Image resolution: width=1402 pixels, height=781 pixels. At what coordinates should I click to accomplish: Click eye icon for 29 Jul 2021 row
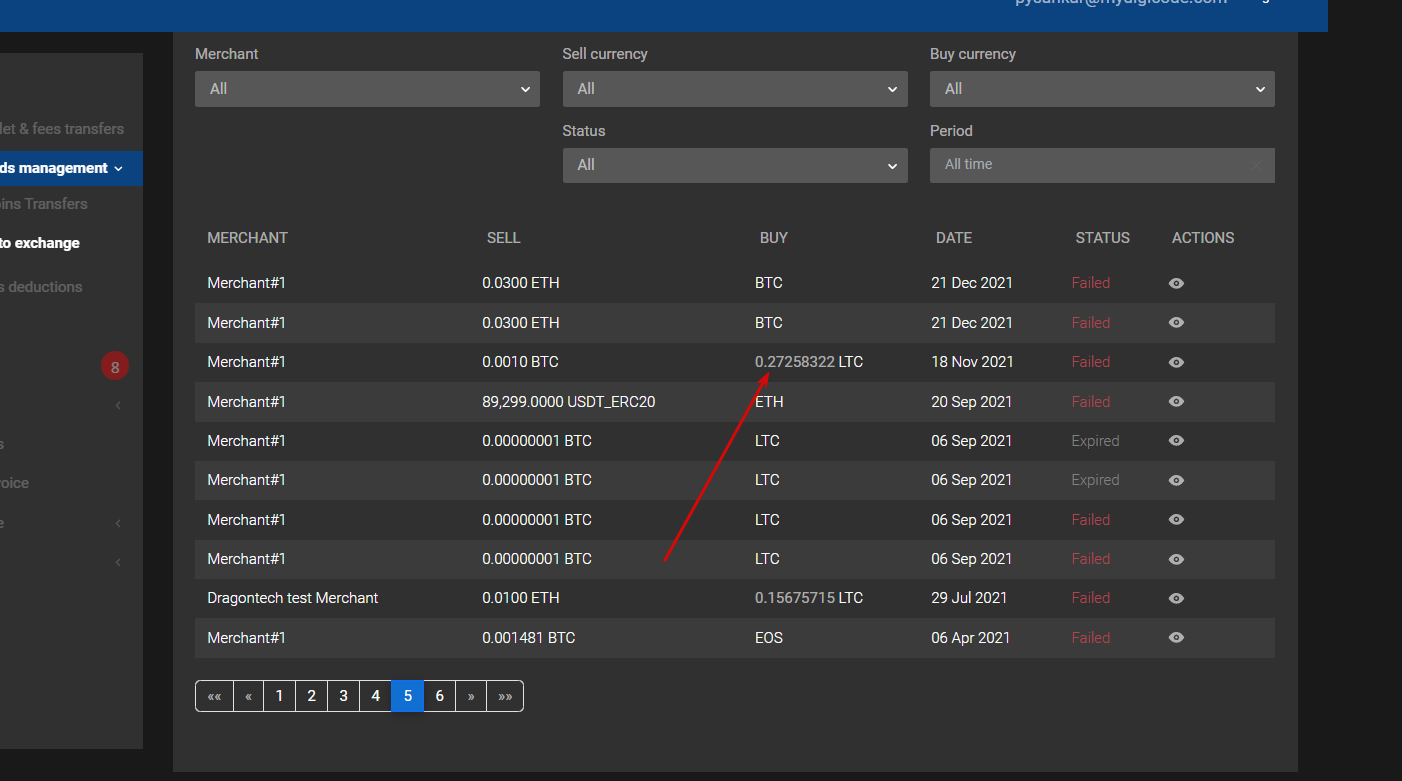pos(1176,598)
